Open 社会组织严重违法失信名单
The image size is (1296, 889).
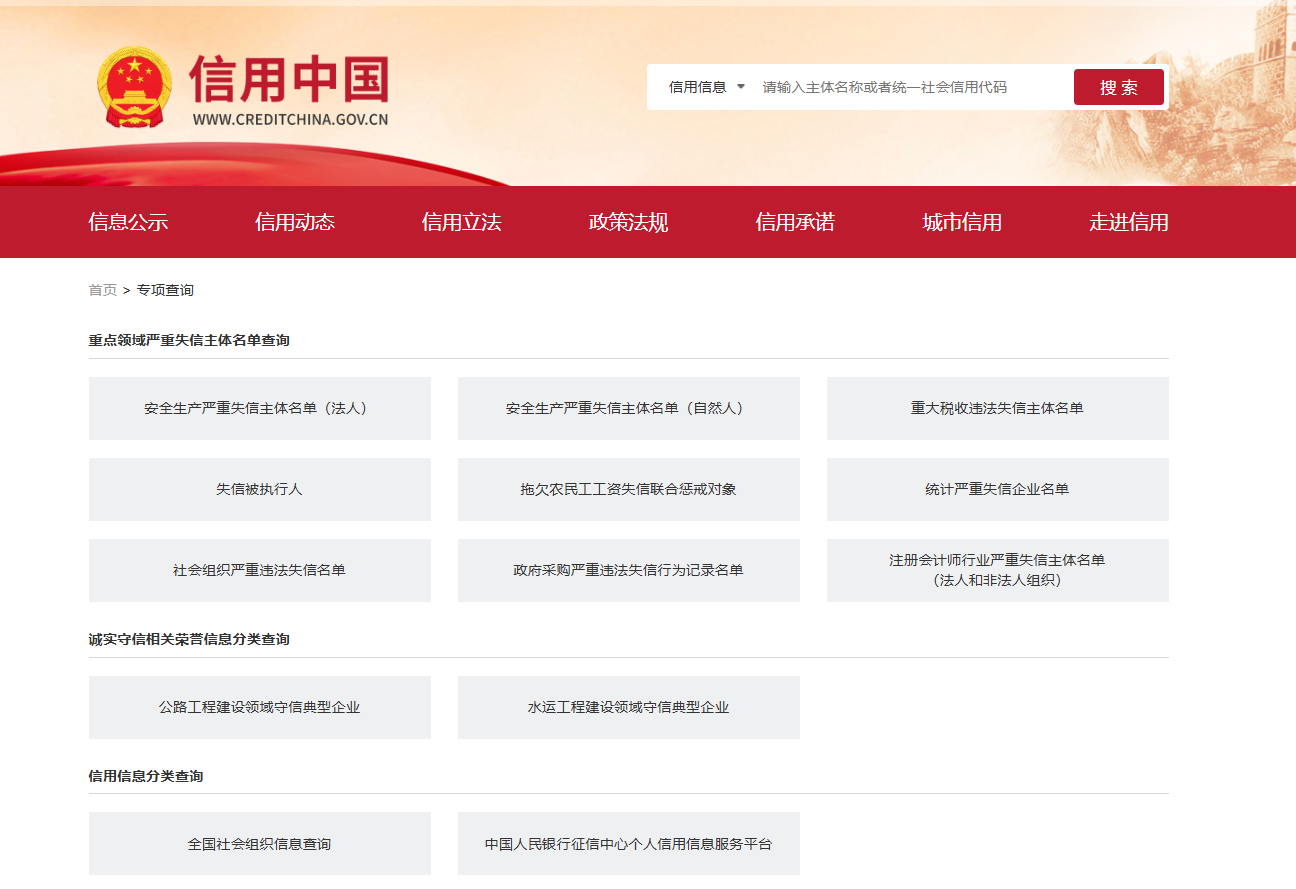pyautogui.click(x=260, y=570)
